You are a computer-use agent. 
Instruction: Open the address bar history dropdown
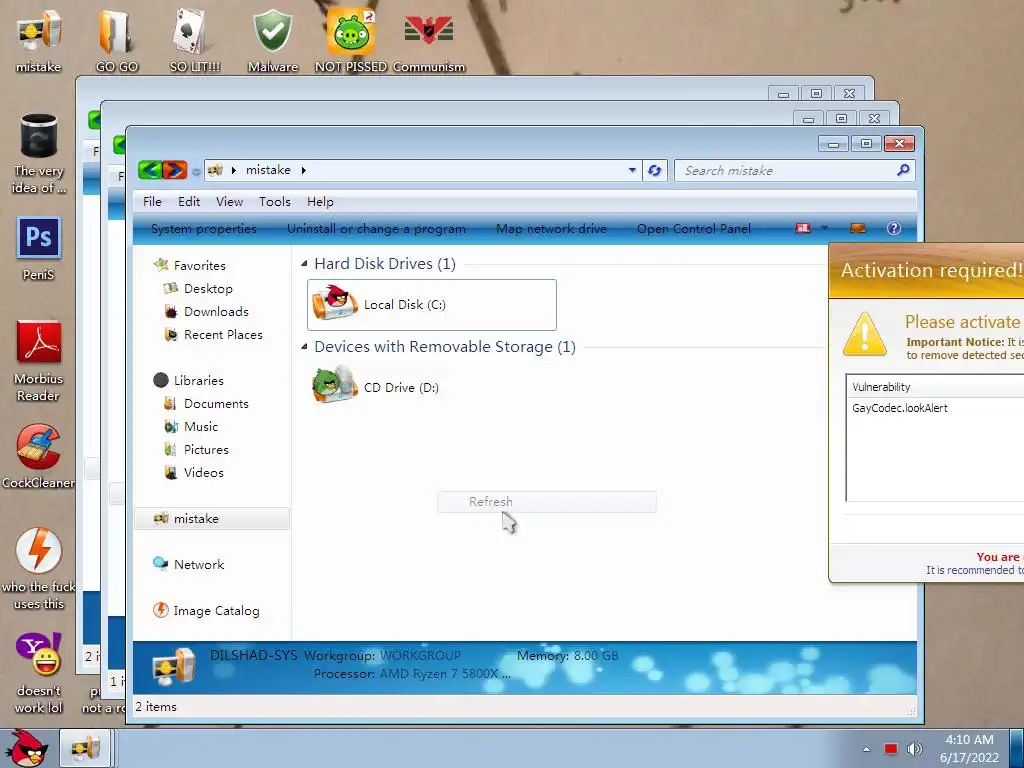pyautogui.click(x=632, y=170)
